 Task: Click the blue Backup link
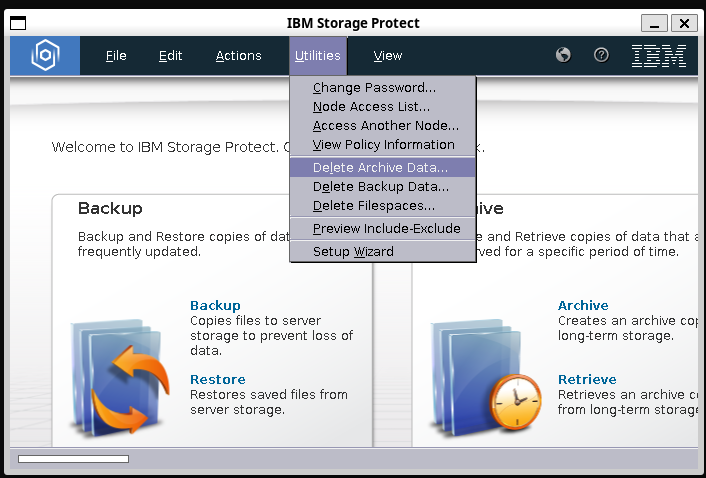coord(215,306)
